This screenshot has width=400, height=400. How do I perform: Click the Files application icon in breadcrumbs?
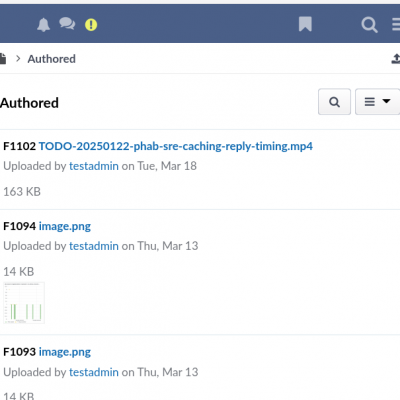click(x=3, y=59)
